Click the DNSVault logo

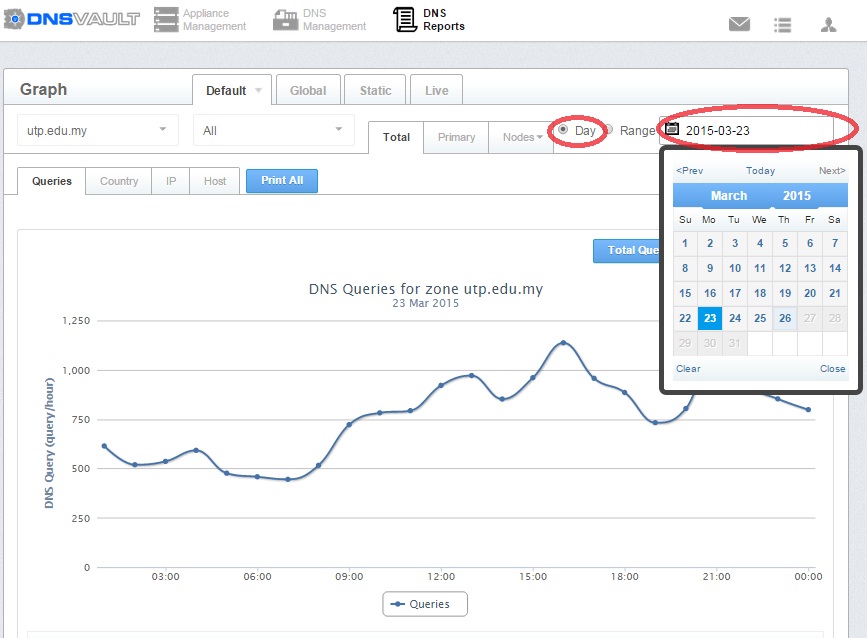[x=71, y=19]
